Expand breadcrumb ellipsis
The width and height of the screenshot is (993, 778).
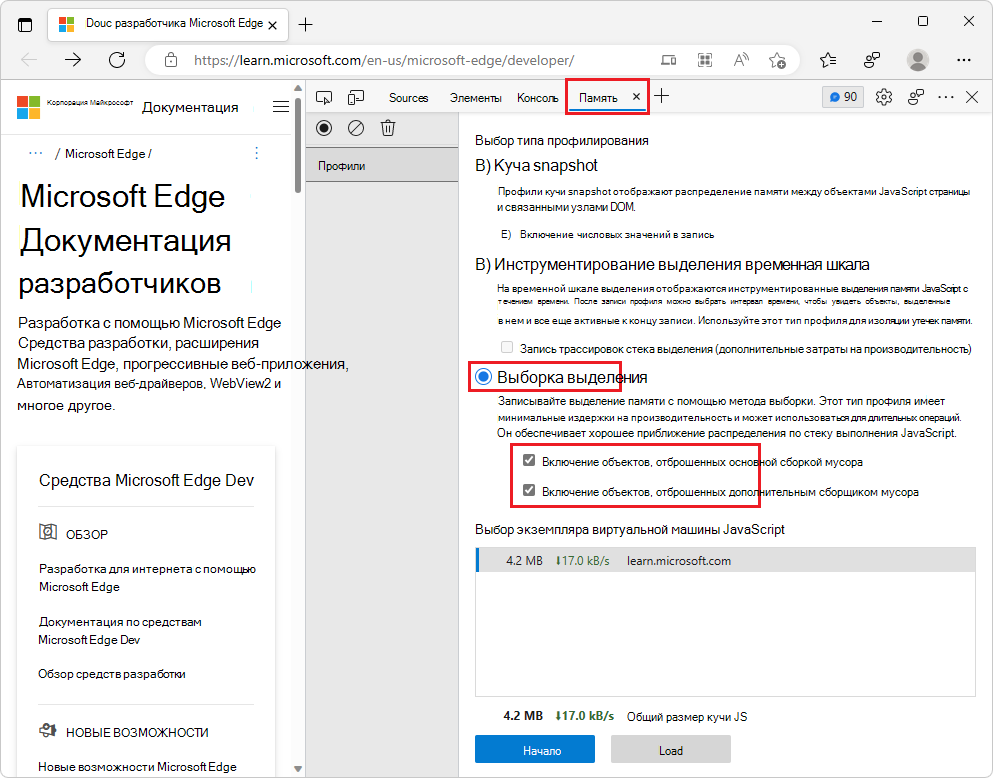click(35, 153)
